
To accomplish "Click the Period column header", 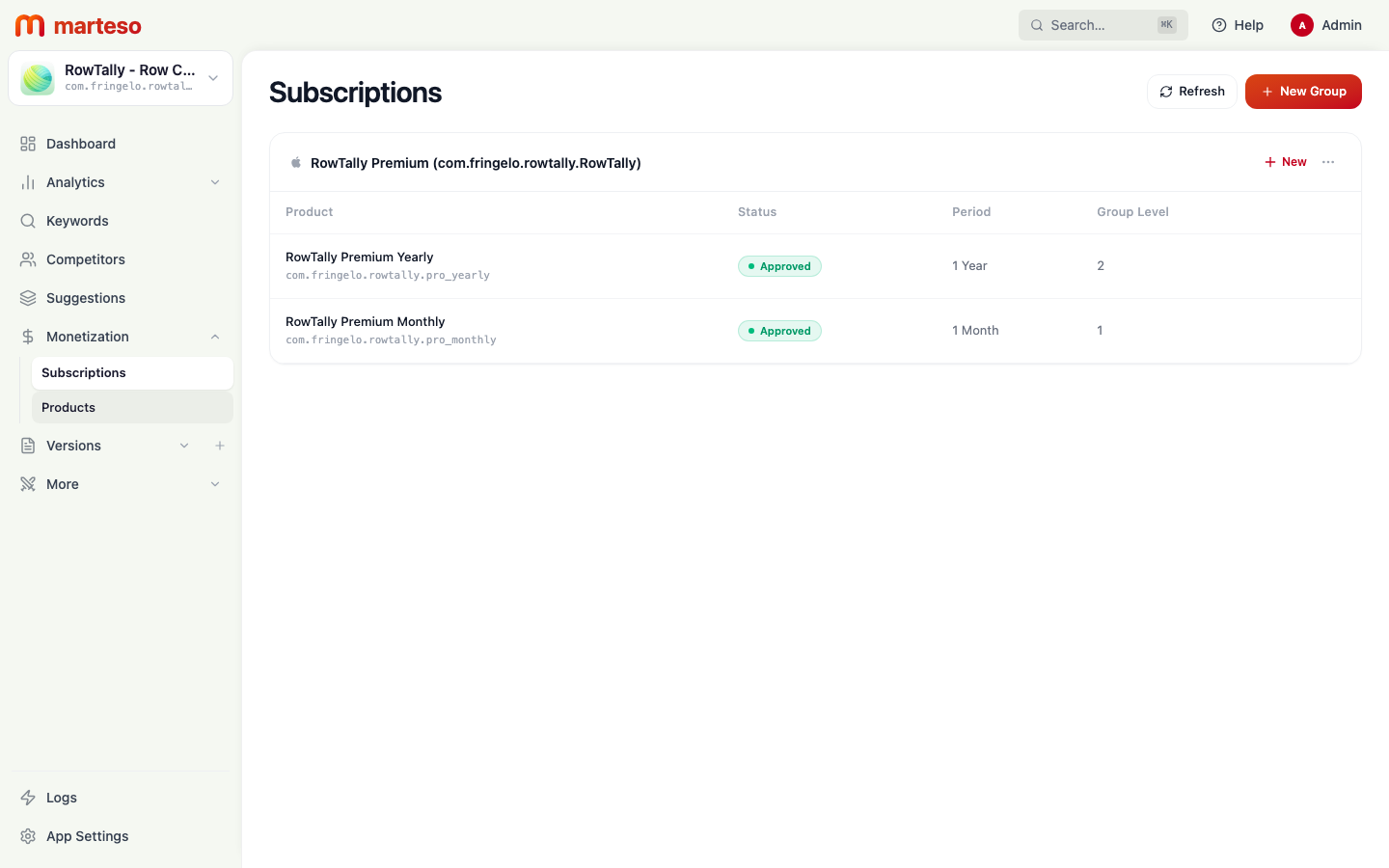I will (x=971, y=212).
